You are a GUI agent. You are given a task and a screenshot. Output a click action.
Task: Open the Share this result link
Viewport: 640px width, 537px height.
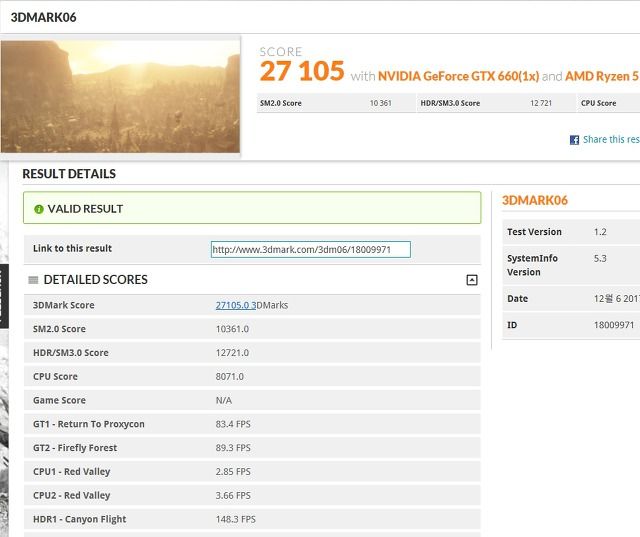[x=611, y=140]
